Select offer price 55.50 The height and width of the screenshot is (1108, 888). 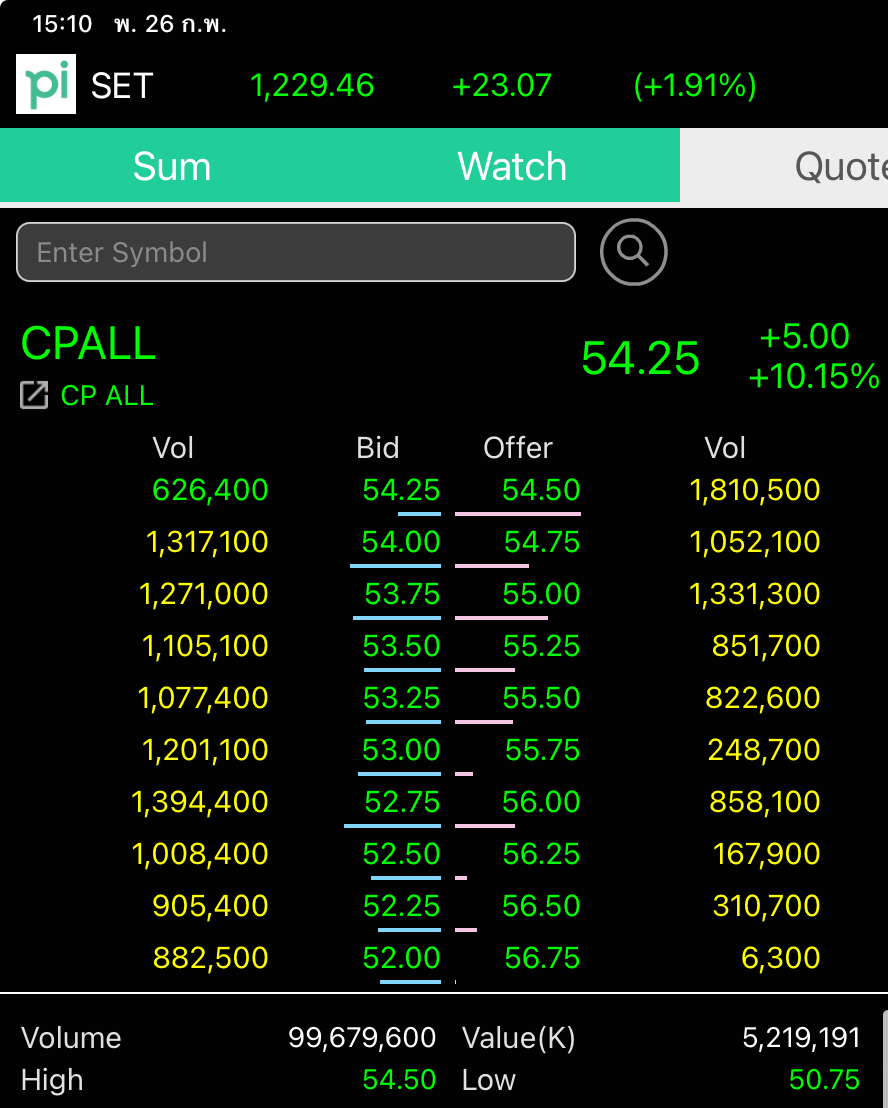pyautogui.click(x=541, y=698)
